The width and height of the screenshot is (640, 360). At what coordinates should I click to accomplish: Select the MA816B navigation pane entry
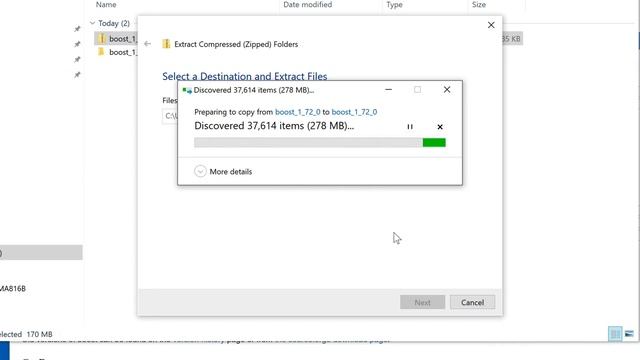tap(13, 289)
